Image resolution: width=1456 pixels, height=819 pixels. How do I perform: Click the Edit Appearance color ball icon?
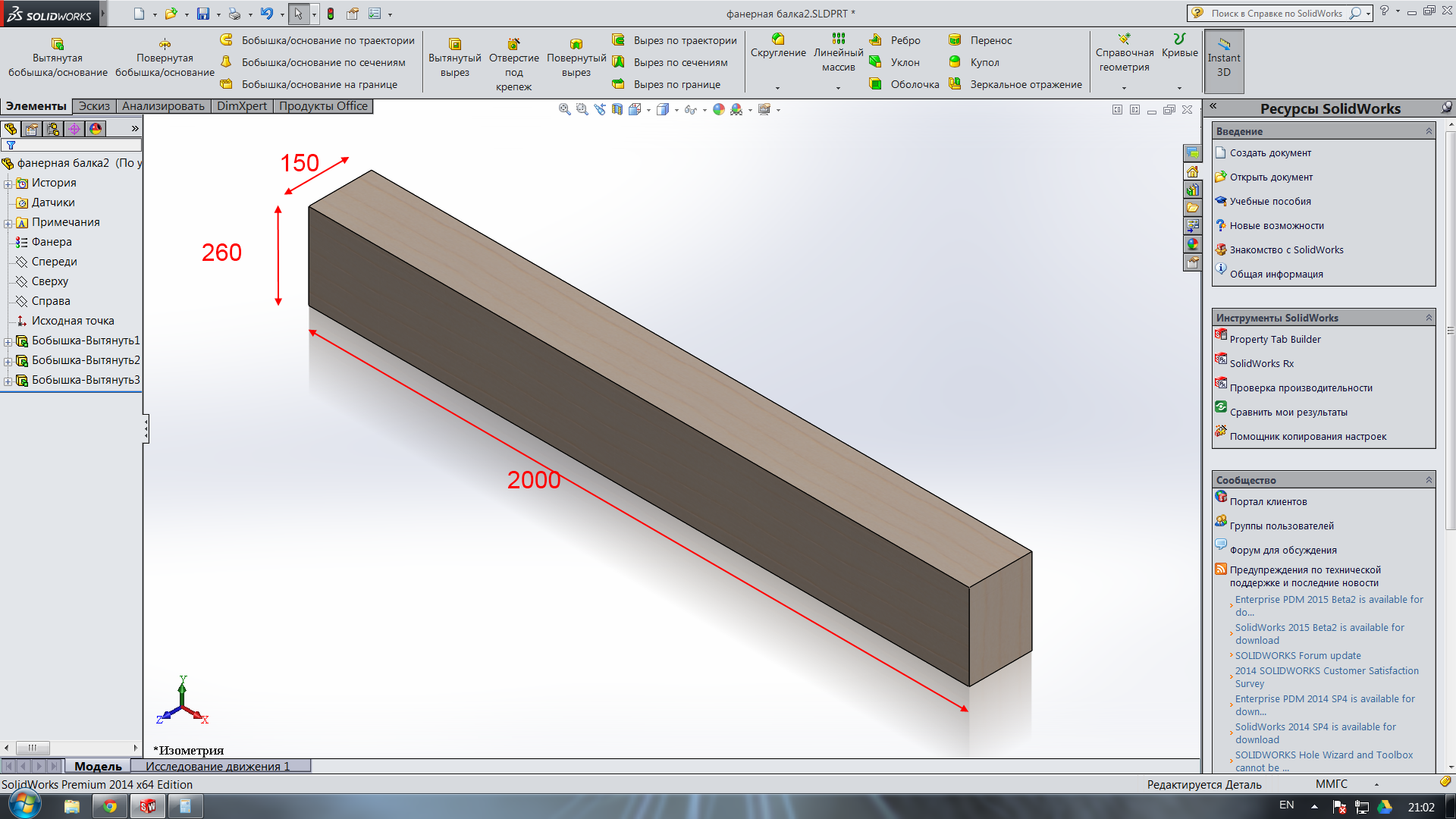[719, 109]
